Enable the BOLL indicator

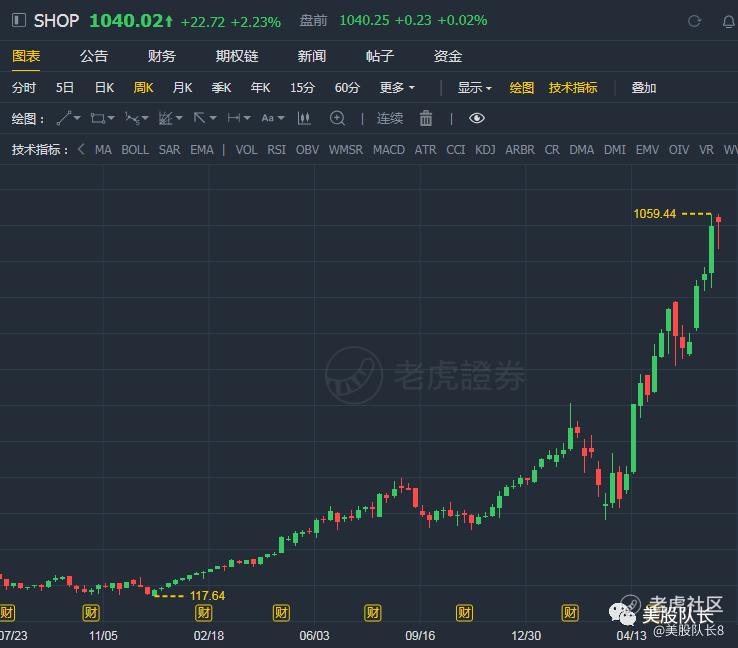(135, 150)
